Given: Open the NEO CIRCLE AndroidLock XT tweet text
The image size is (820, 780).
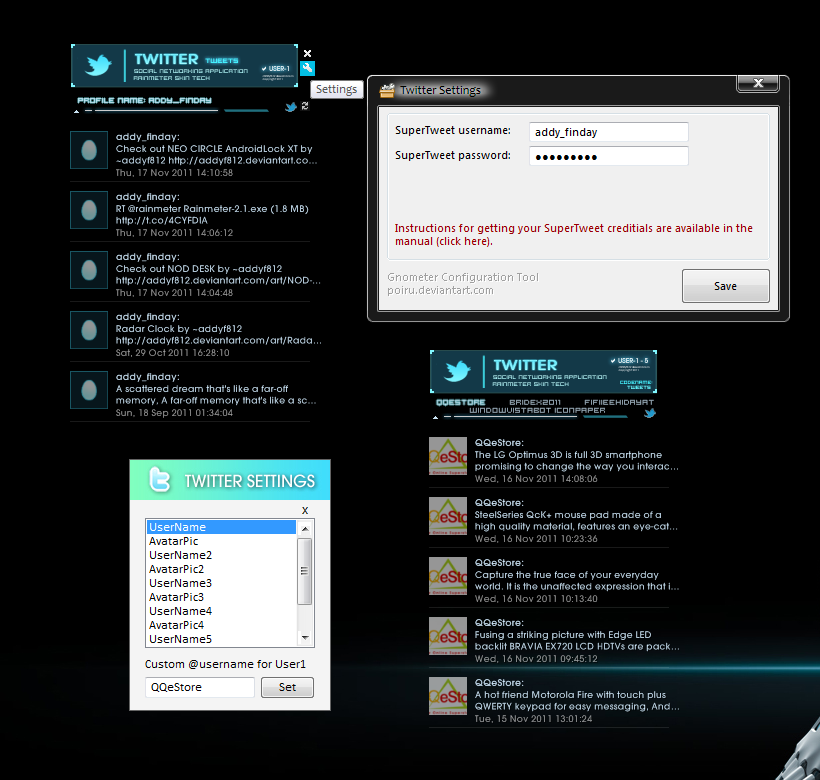Looking at the screenshot, I should coord(216,155).
